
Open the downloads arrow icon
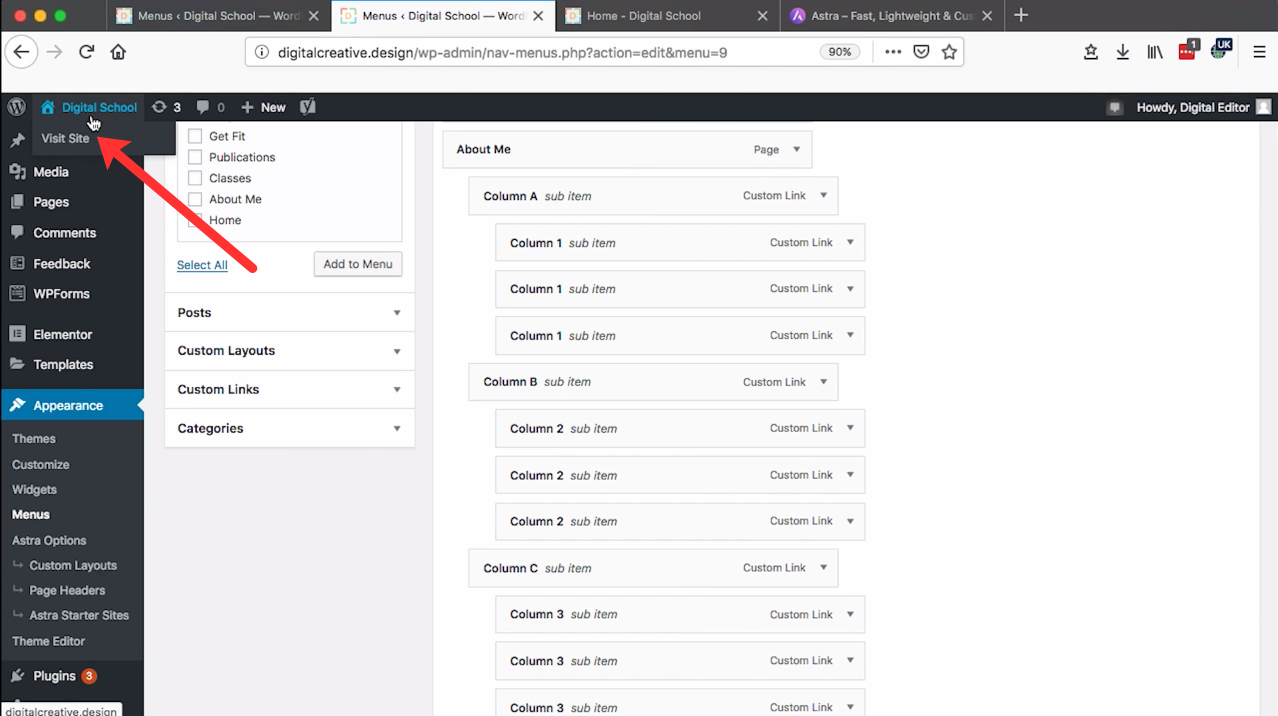[x=1123, y=52]
